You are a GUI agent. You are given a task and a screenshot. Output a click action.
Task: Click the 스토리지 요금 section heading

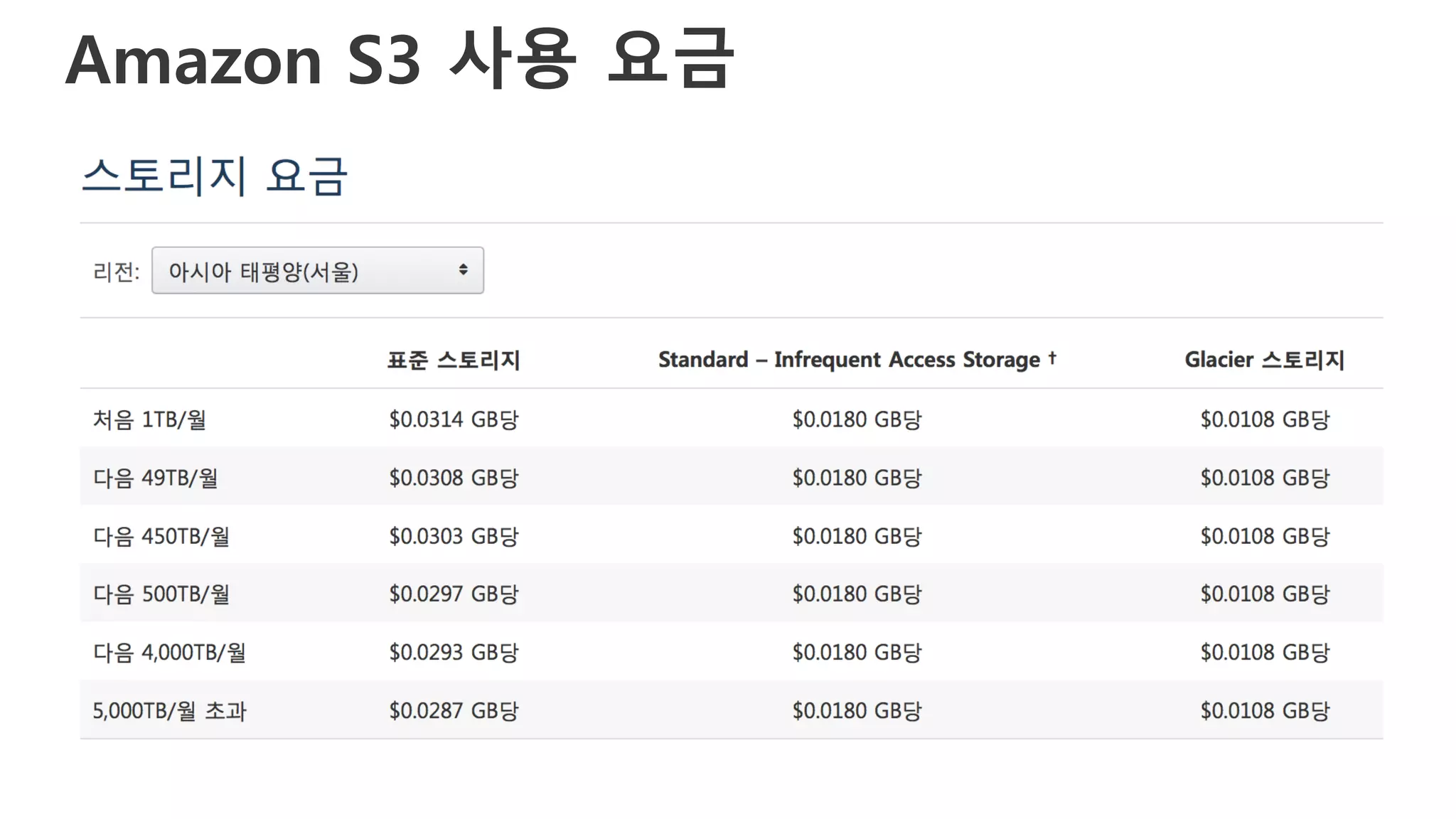tap(214, 176)
